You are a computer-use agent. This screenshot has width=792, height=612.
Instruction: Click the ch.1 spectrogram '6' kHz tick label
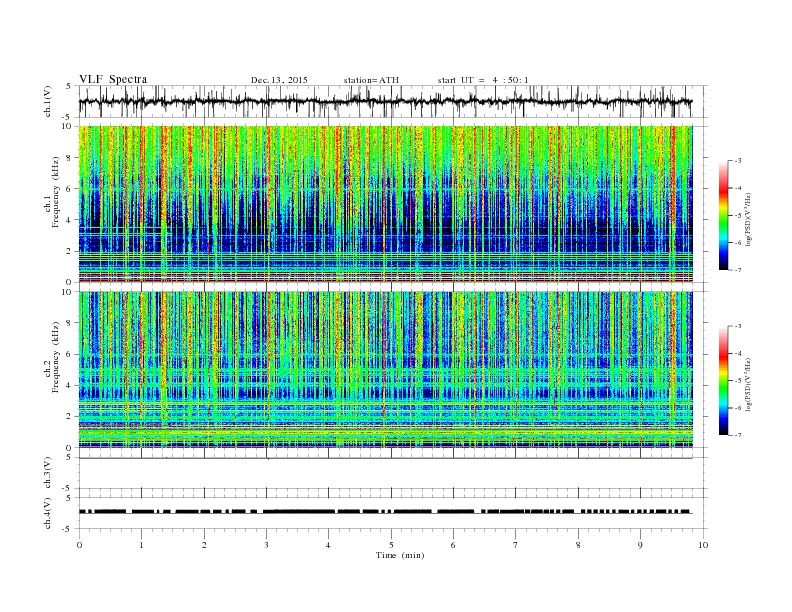69,189
